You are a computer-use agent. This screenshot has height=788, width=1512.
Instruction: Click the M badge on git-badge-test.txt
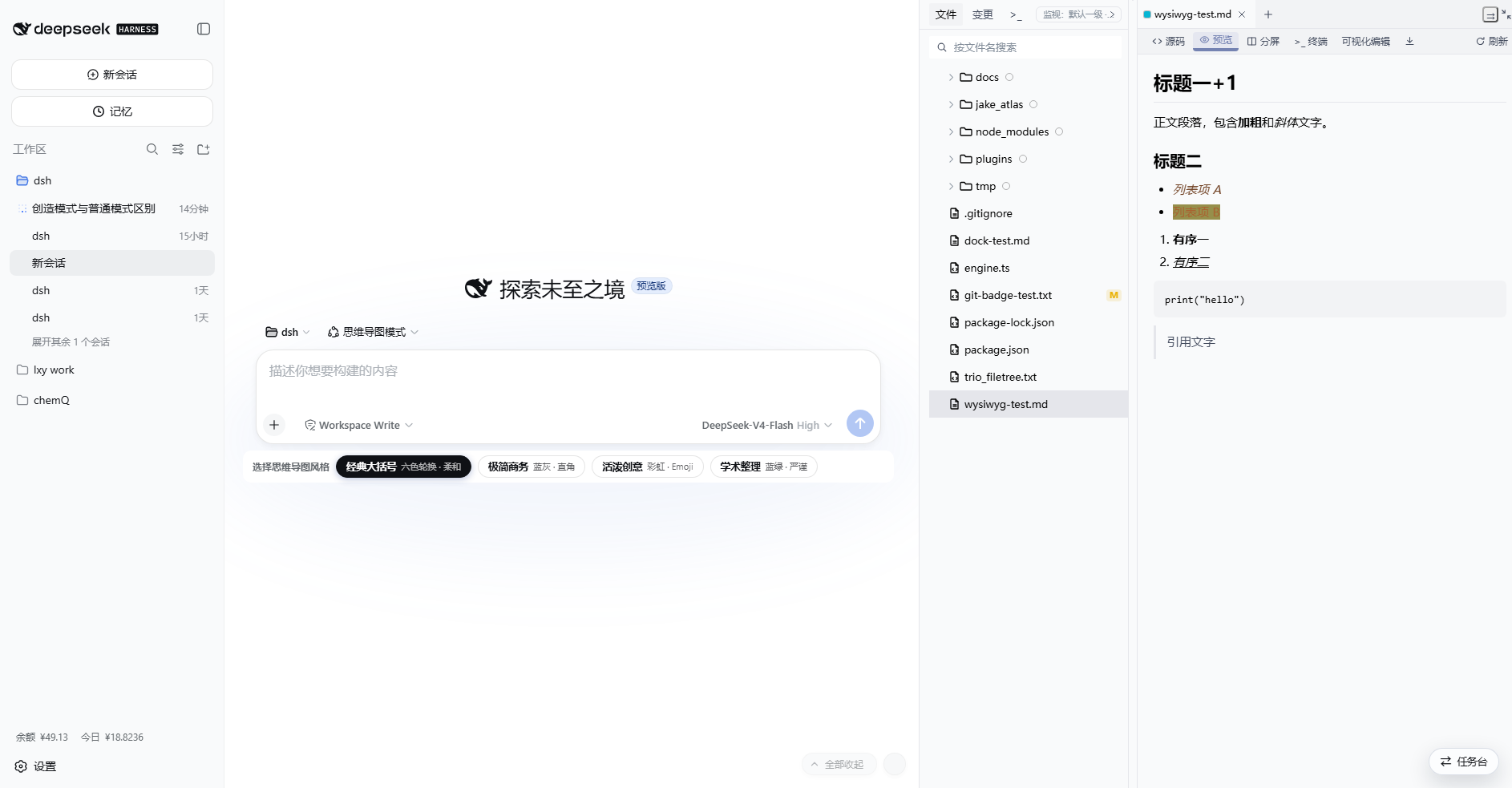pos(1114,295)
